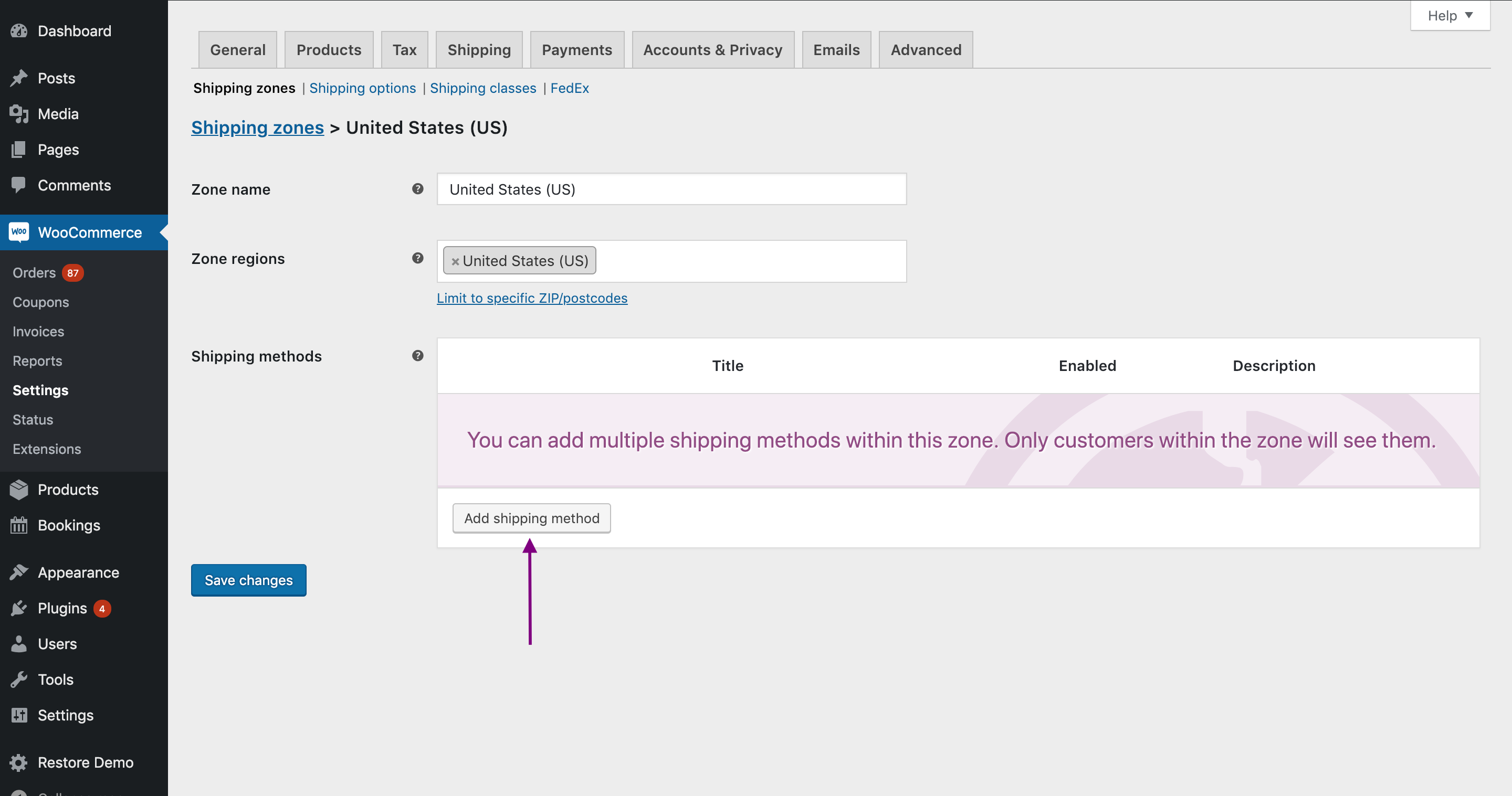Viewport: 1512px width, 796px height.
Task: Expand Accounts & Privacy settings tab
Action: tap(713, 49)
